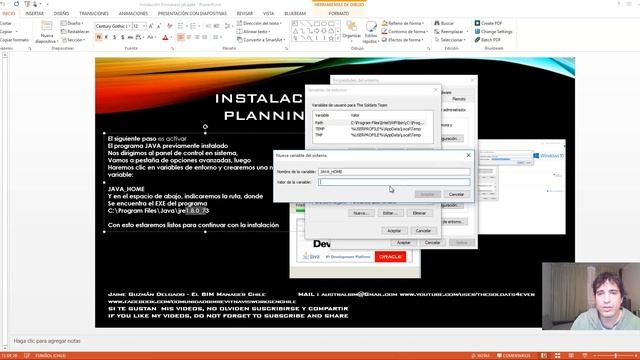Screen dimensions: 640x360
Task: Open the Aa change case dropdown
Action: coord(151,37)
